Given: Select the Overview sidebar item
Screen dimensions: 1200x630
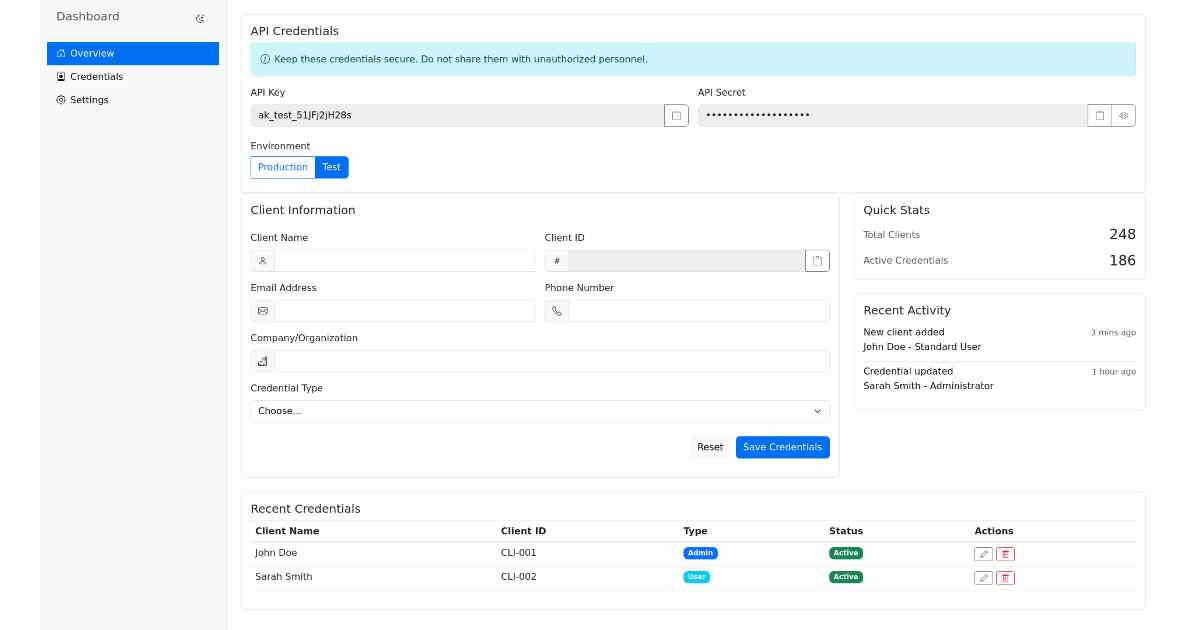Looking at the screenshot, I should (x=90, y=53).
